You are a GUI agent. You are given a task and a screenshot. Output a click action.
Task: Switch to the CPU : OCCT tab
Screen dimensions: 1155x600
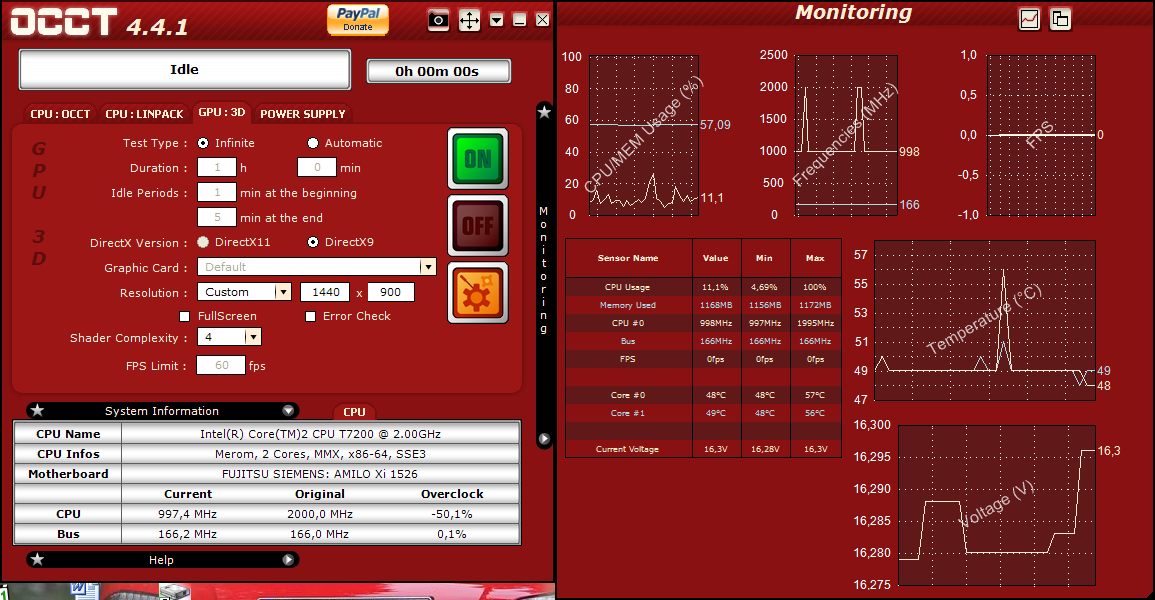pos(60,114)
